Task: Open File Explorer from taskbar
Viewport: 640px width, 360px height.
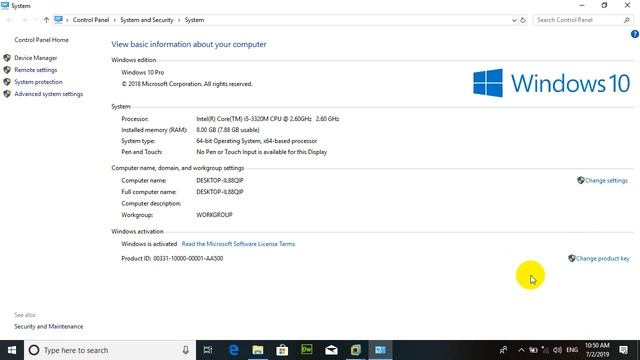Action: (258, 350)
